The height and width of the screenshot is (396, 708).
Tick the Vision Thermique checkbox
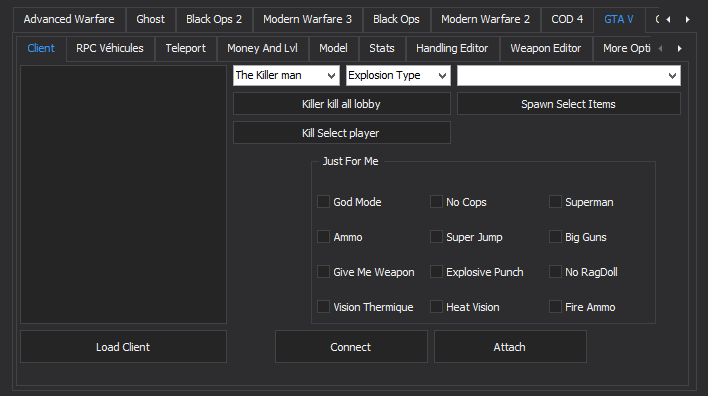323,307
